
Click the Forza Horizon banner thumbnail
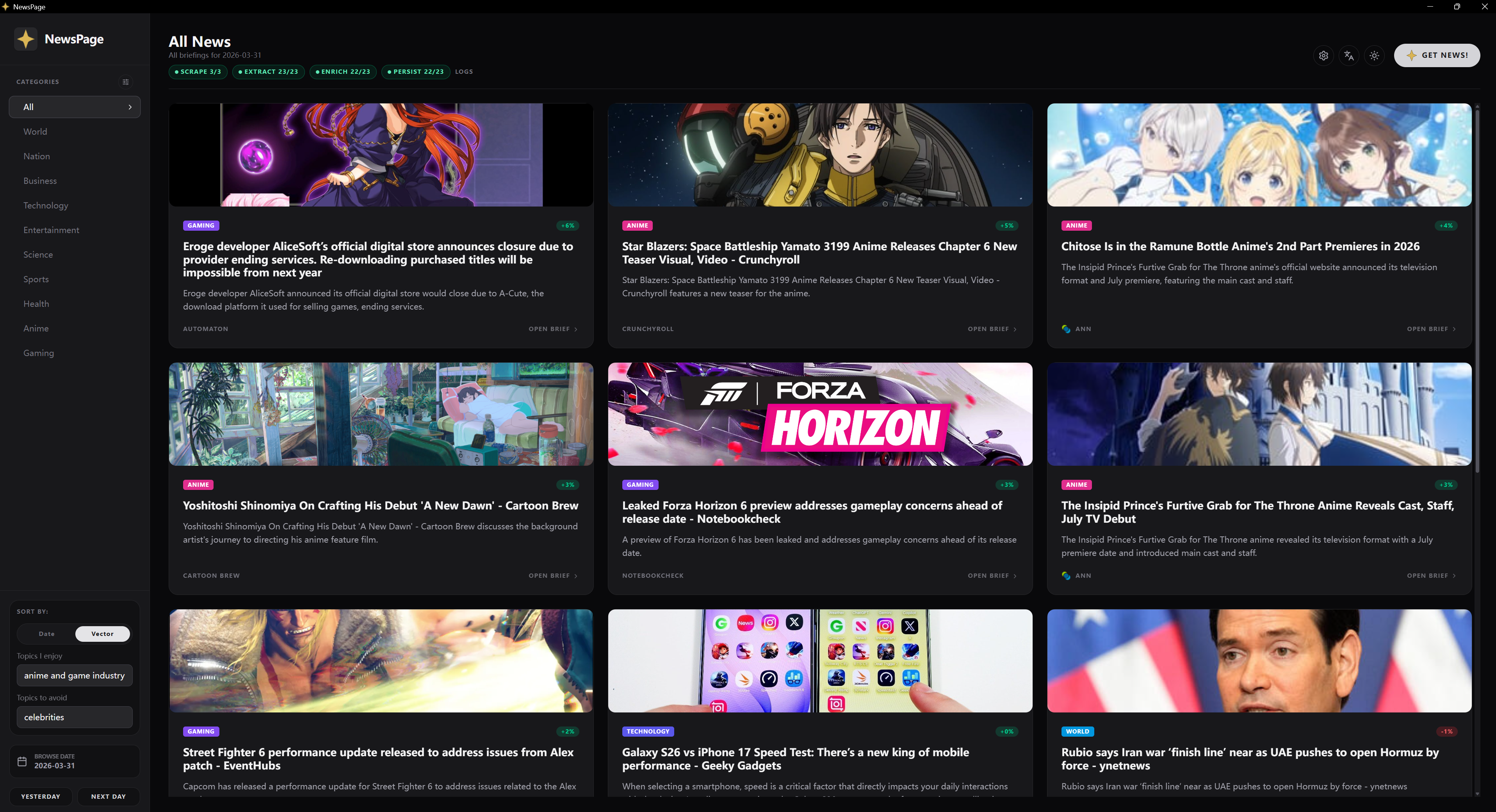point(820,414)
